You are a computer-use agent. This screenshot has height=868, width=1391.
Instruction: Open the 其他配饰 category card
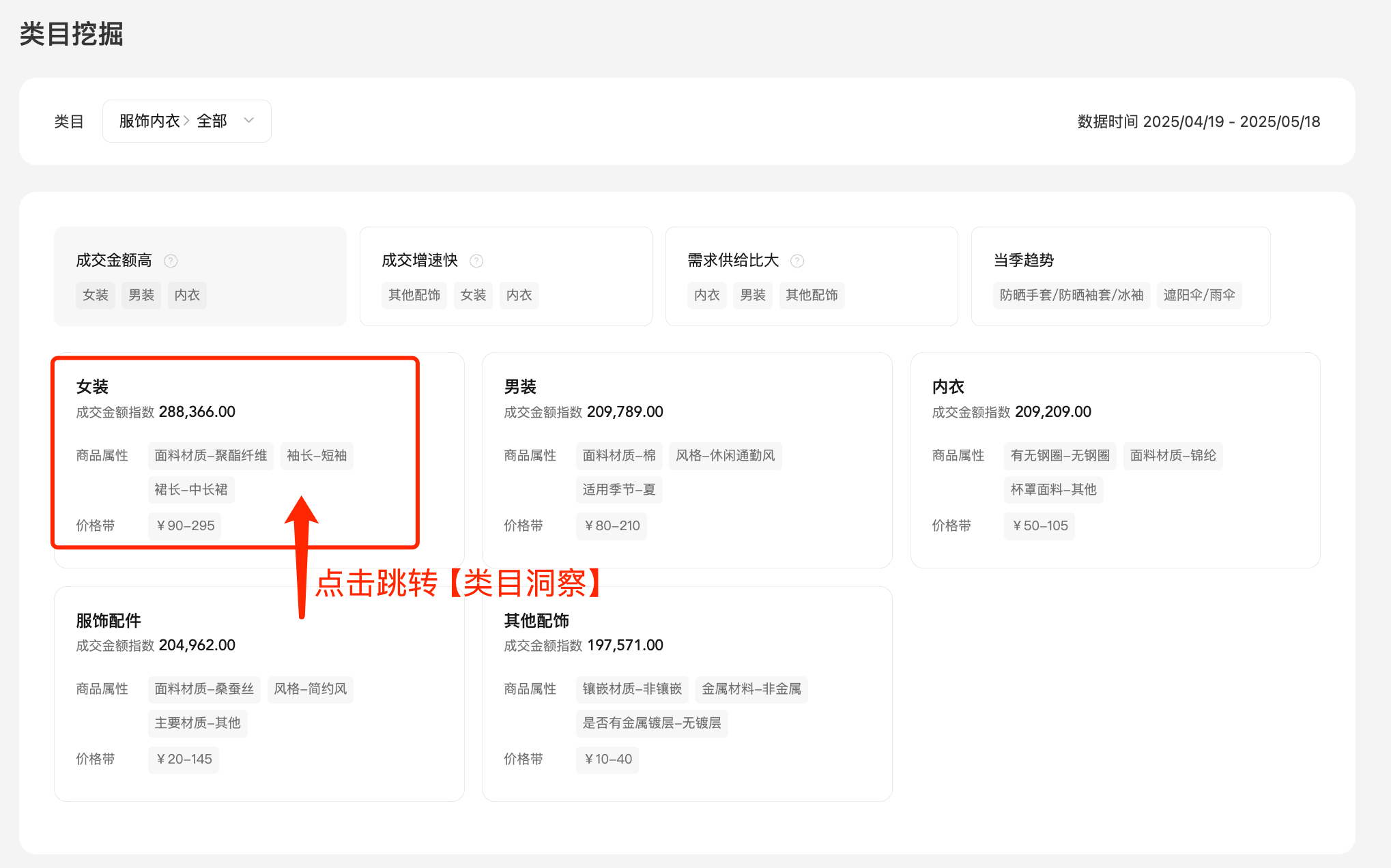536,620
